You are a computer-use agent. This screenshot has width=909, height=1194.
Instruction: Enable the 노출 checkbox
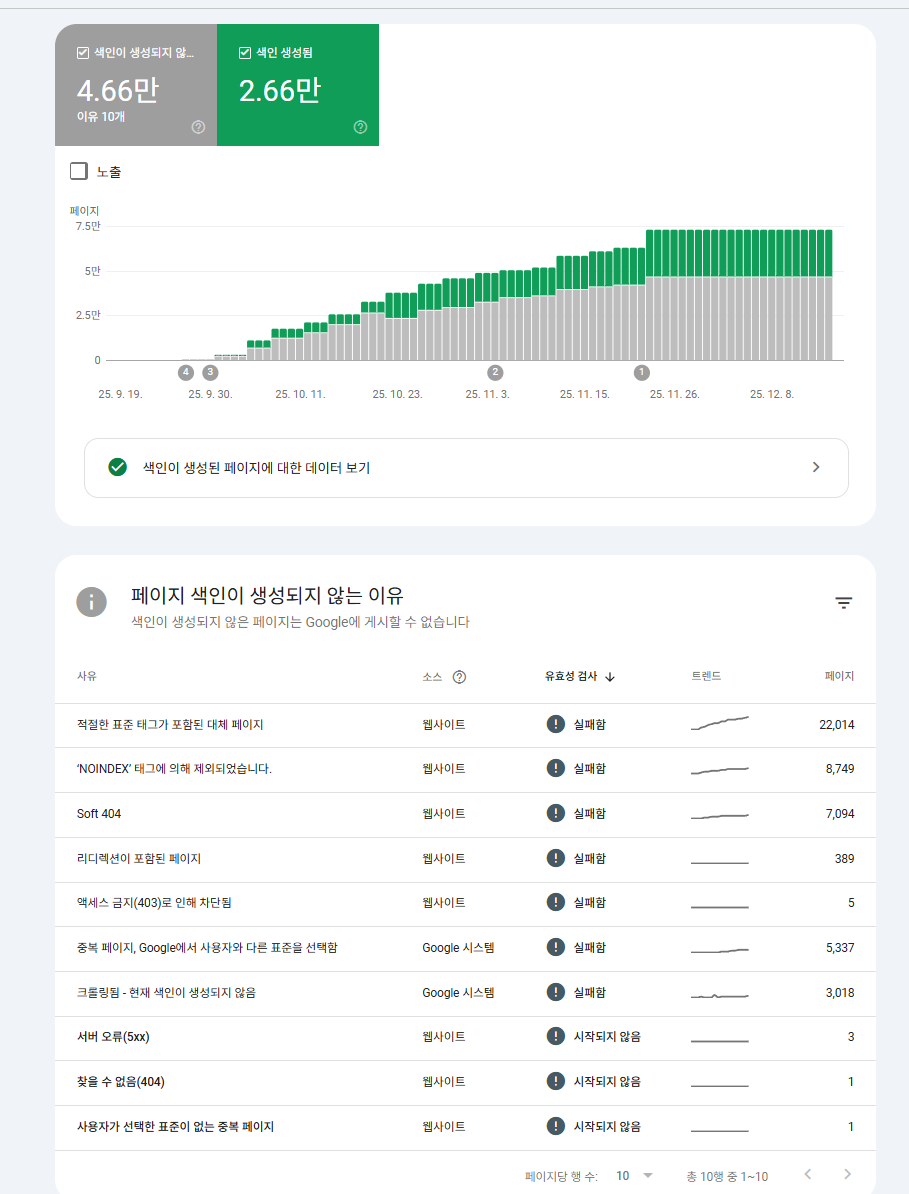79,172
